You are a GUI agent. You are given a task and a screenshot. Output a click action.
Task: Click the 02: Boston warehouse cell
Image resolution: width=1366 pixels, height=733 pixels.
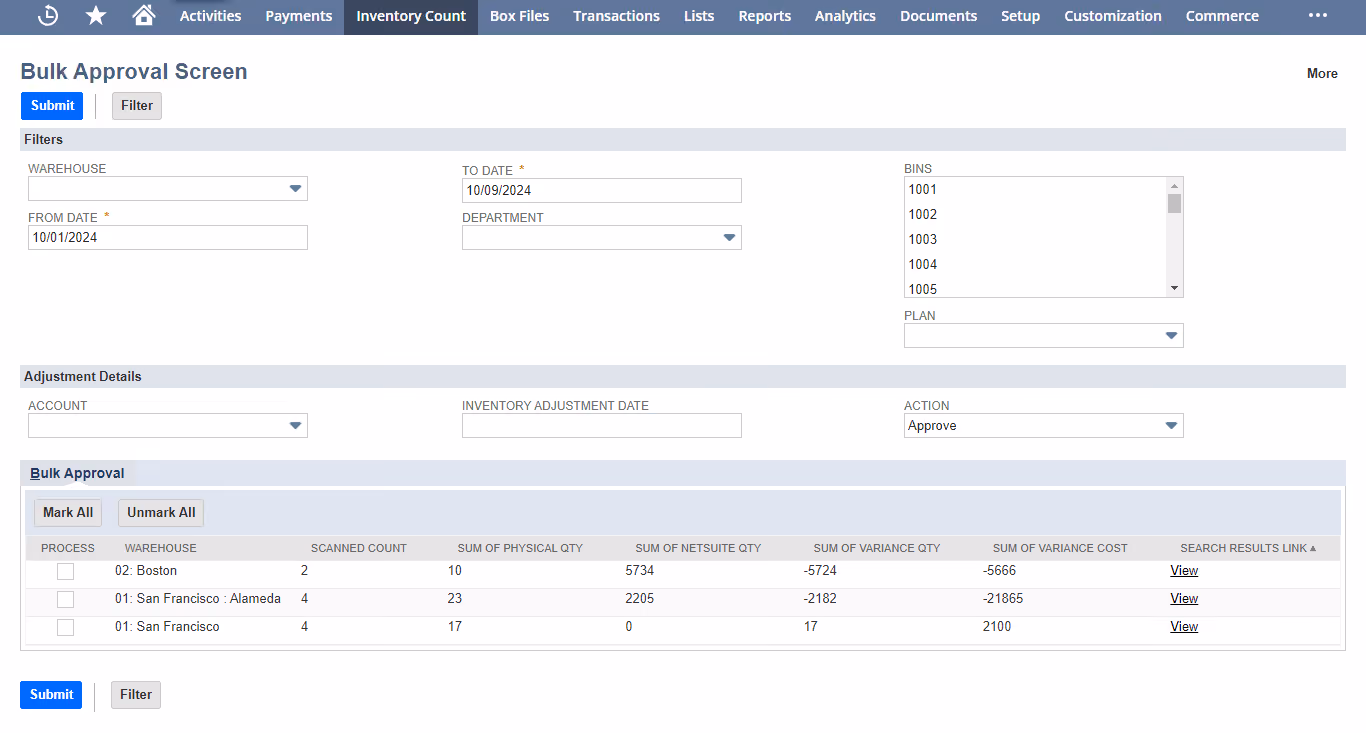click(146, 571)
